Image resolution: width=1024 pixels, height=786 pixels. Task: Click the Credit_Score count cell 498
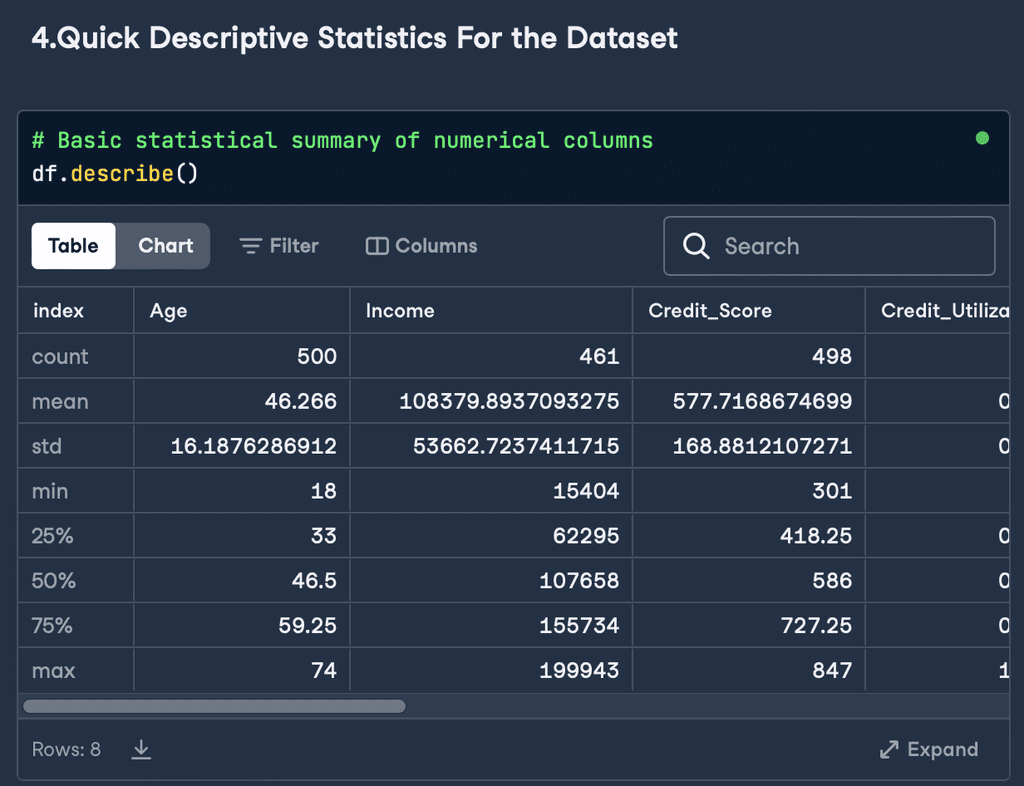(748, 356)
